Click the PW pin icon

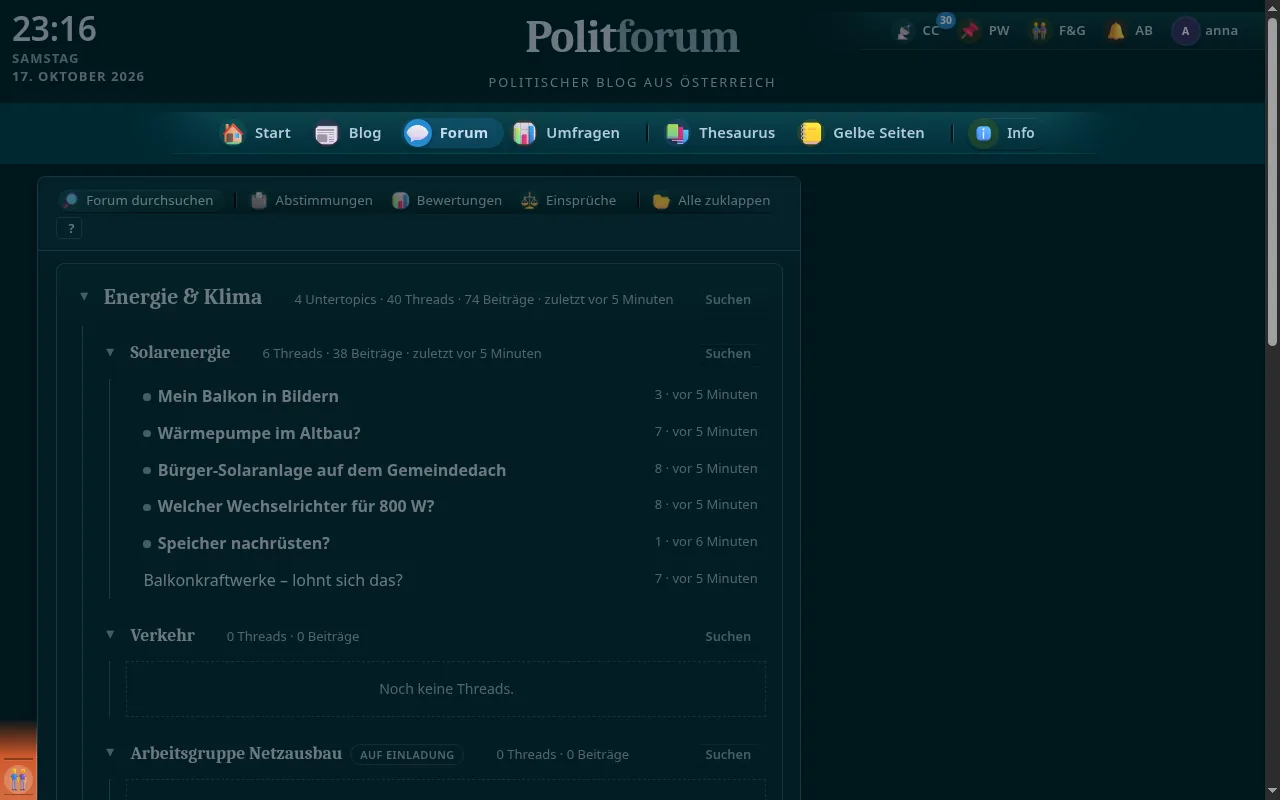click(970, 31)
